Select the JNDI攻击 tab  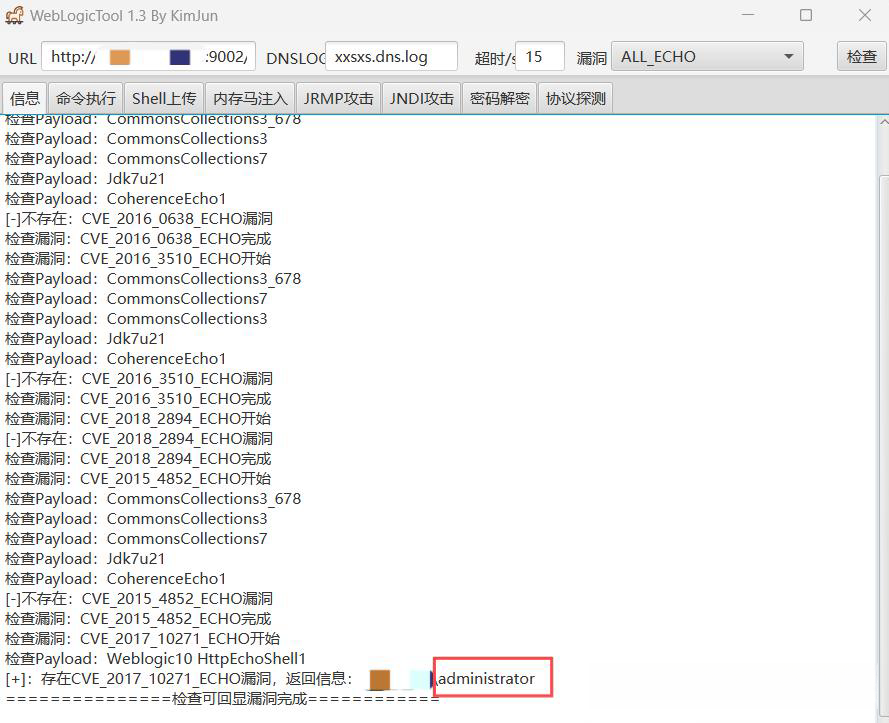pos(422,99)
